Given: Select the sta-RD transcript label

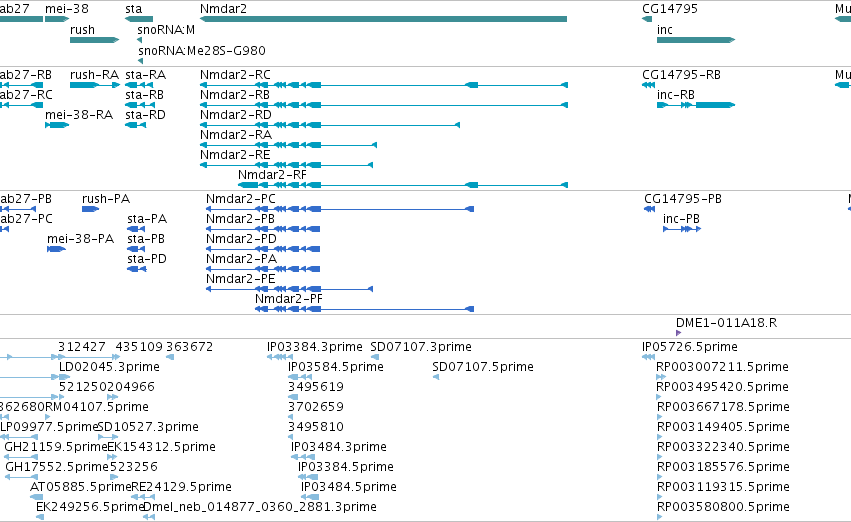Looking at the screenshot, I should click(x=145, y=114).
